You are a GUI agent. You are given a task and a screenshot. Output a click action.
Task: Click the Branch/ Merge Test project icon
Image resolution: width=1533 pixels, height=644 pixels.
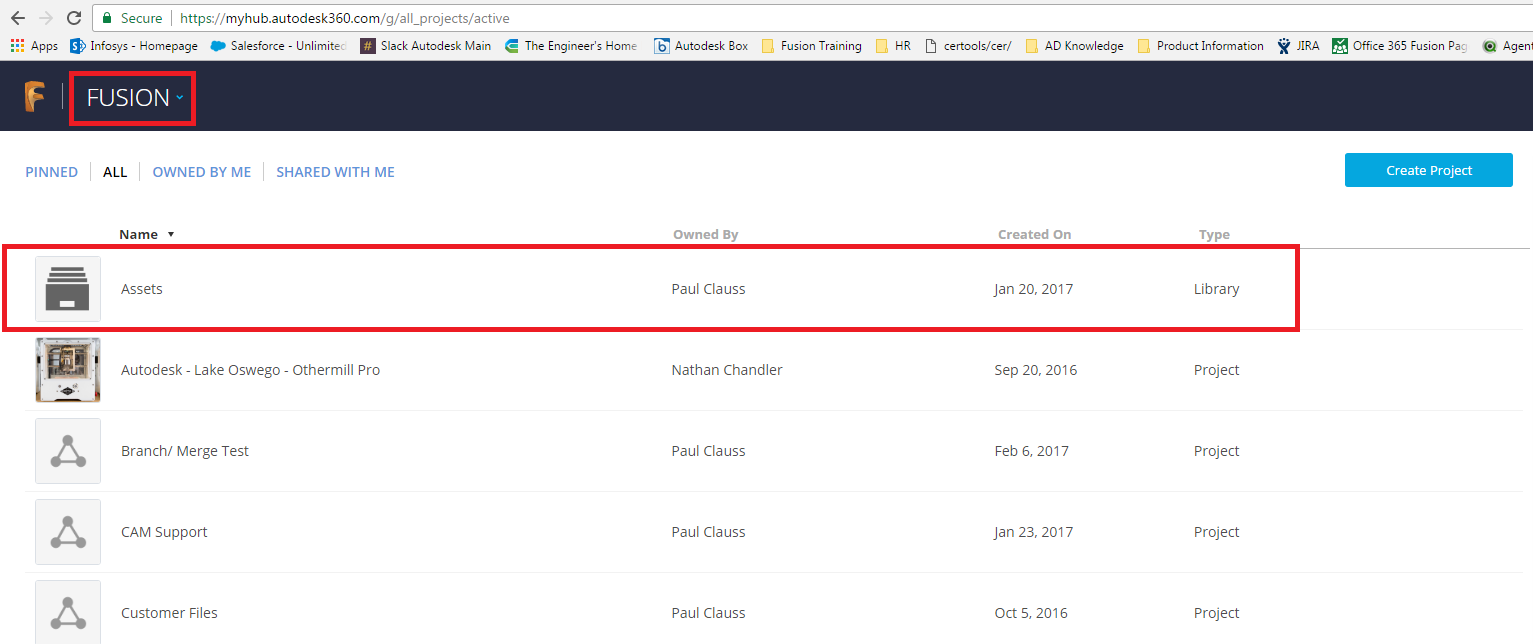[x=68, y=451]
